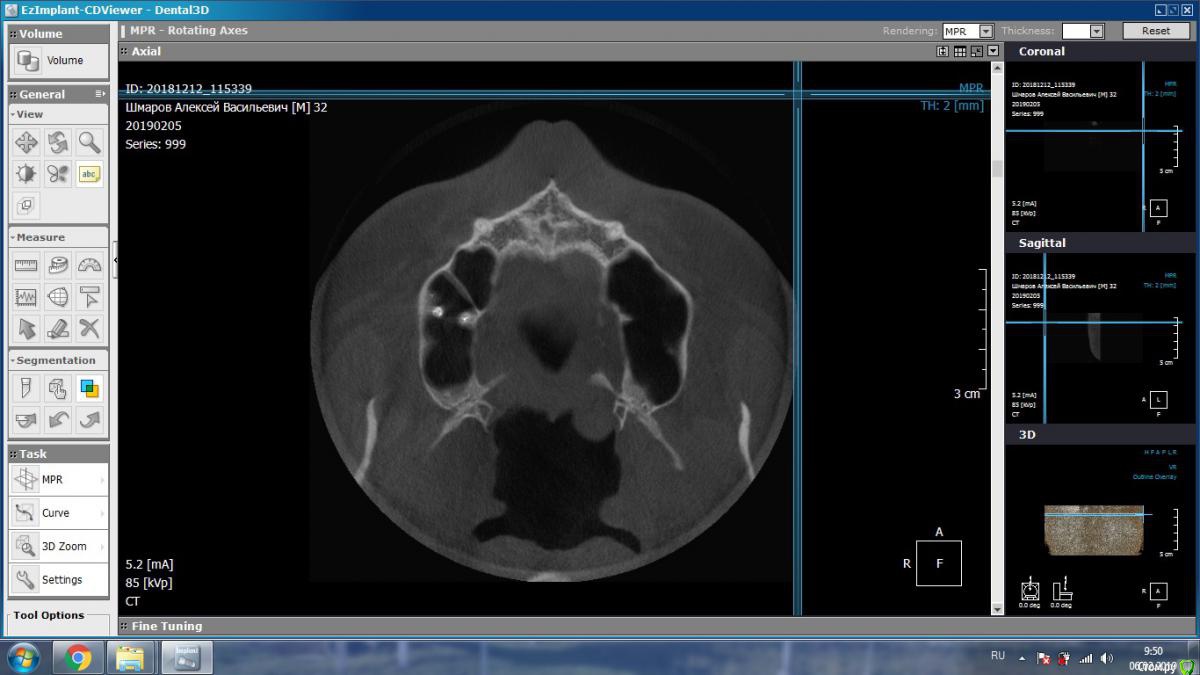Select the protractor angle measurement tool
This screenshot has height=675, width=1200.
tap(89, 265)
